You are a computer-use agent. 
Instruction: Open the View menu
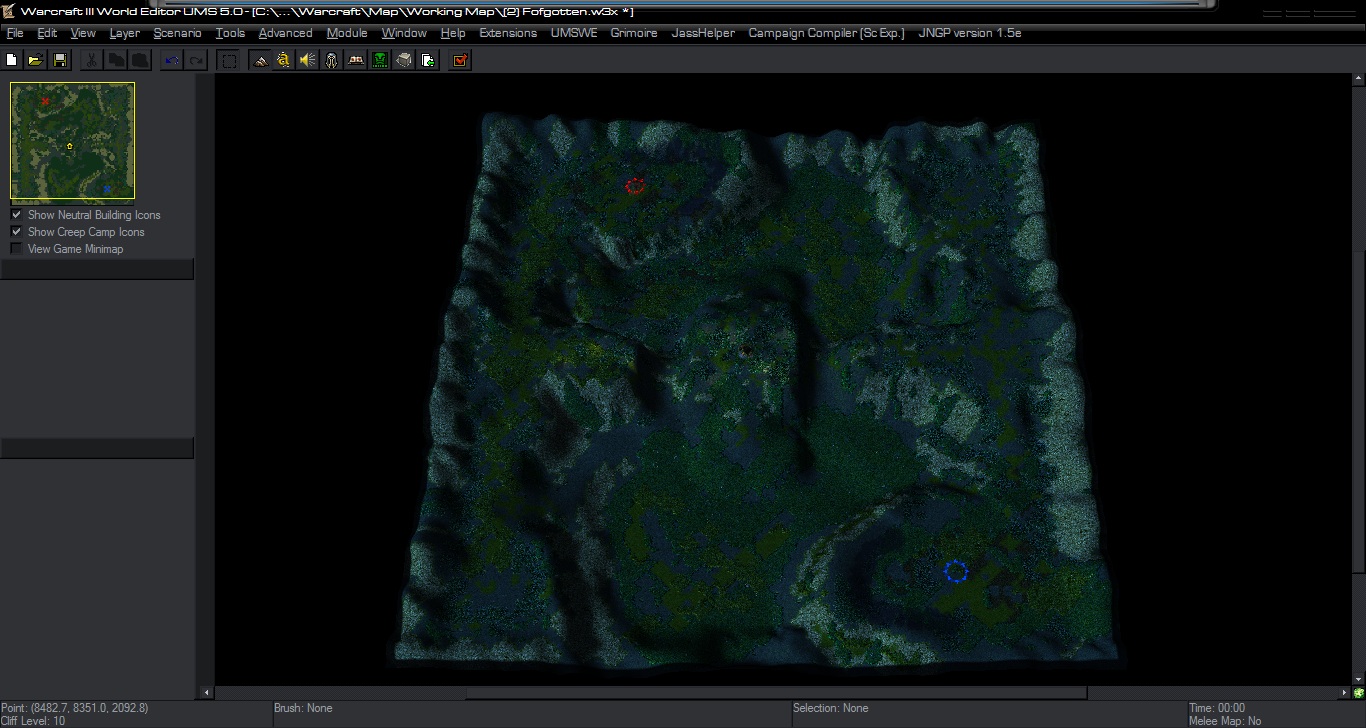pyautogui.click(x=83, y=33)
